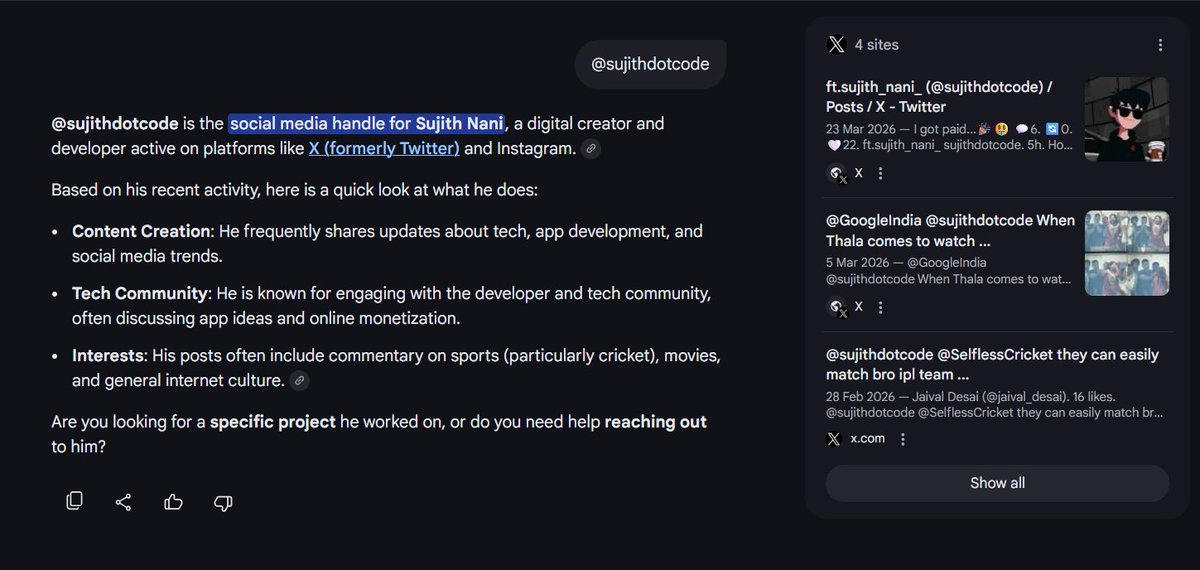Click the '@sujithdotcode' query bubble
The image size is (1200, 570).
[x=650, y=64]
